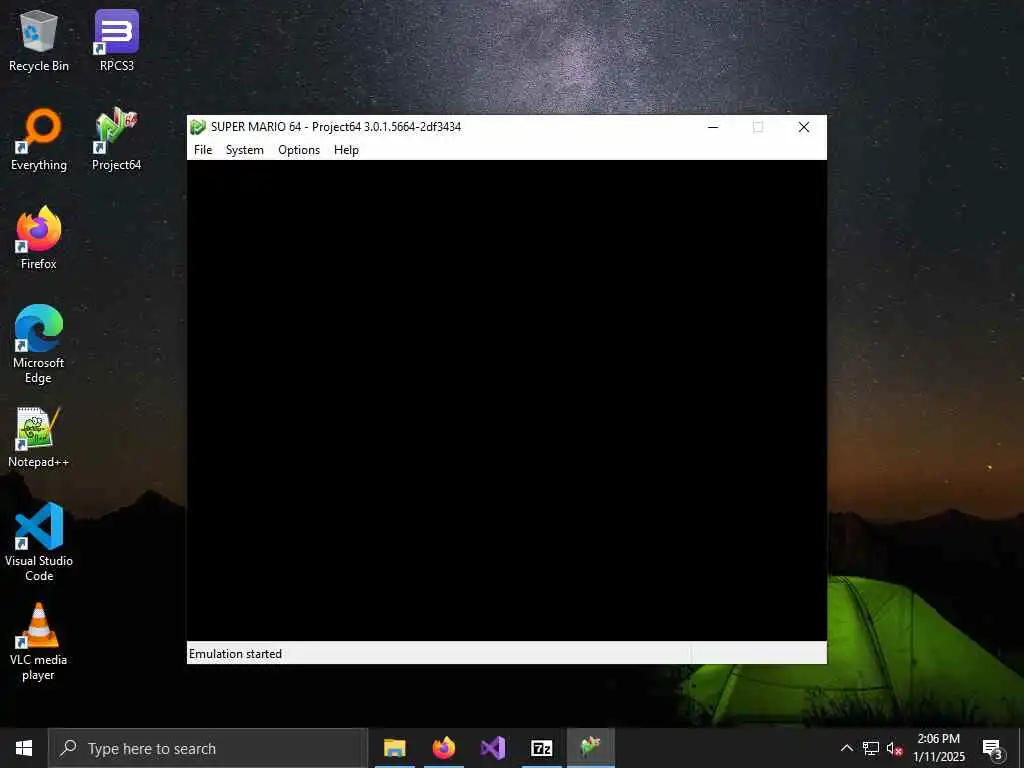This screenshot has width=1024, height=768.
Task: Open the taskbar clock and date
Action: [x=938, y=748]
